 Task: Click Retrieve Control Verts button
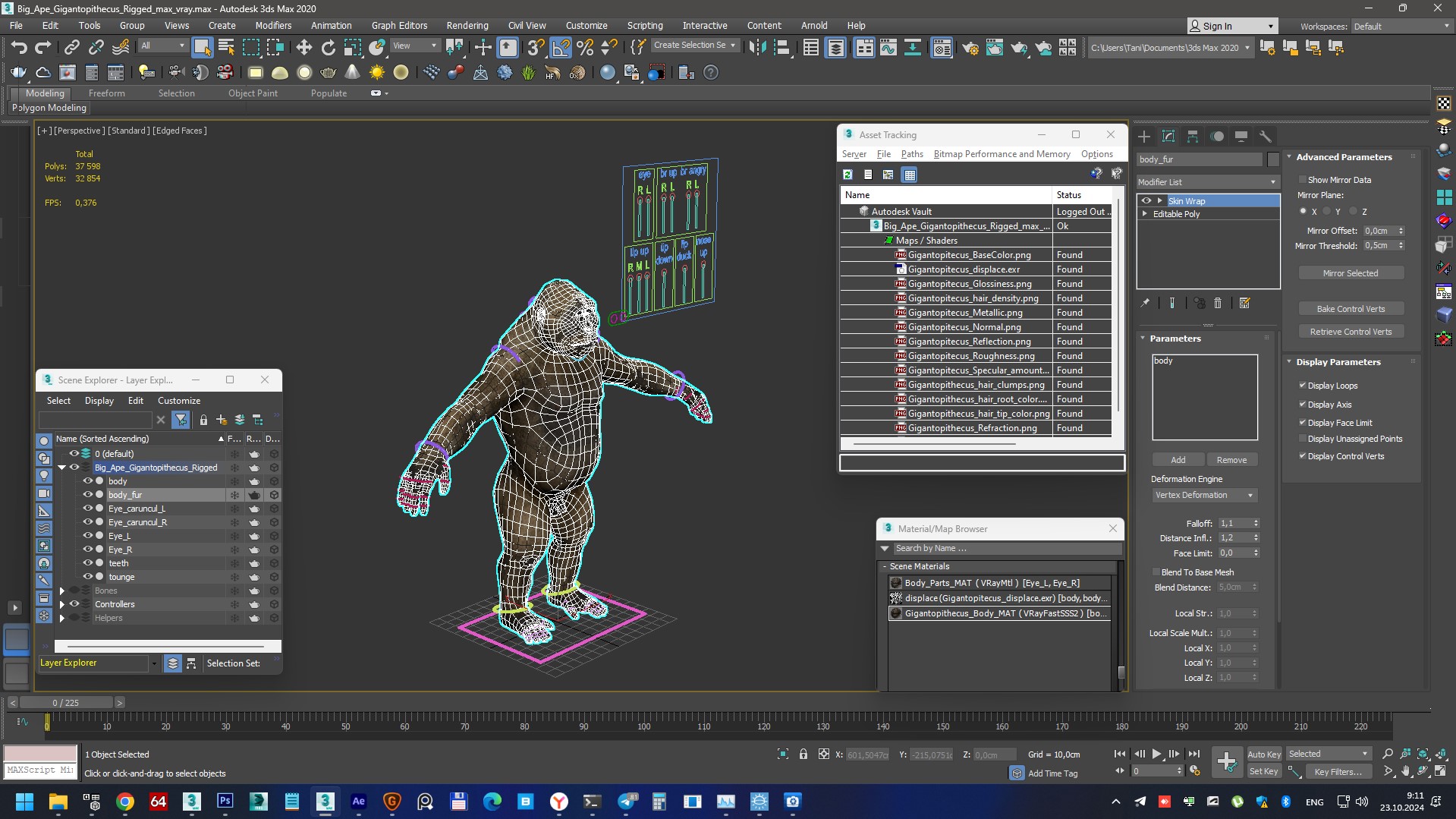(1351, 332)
